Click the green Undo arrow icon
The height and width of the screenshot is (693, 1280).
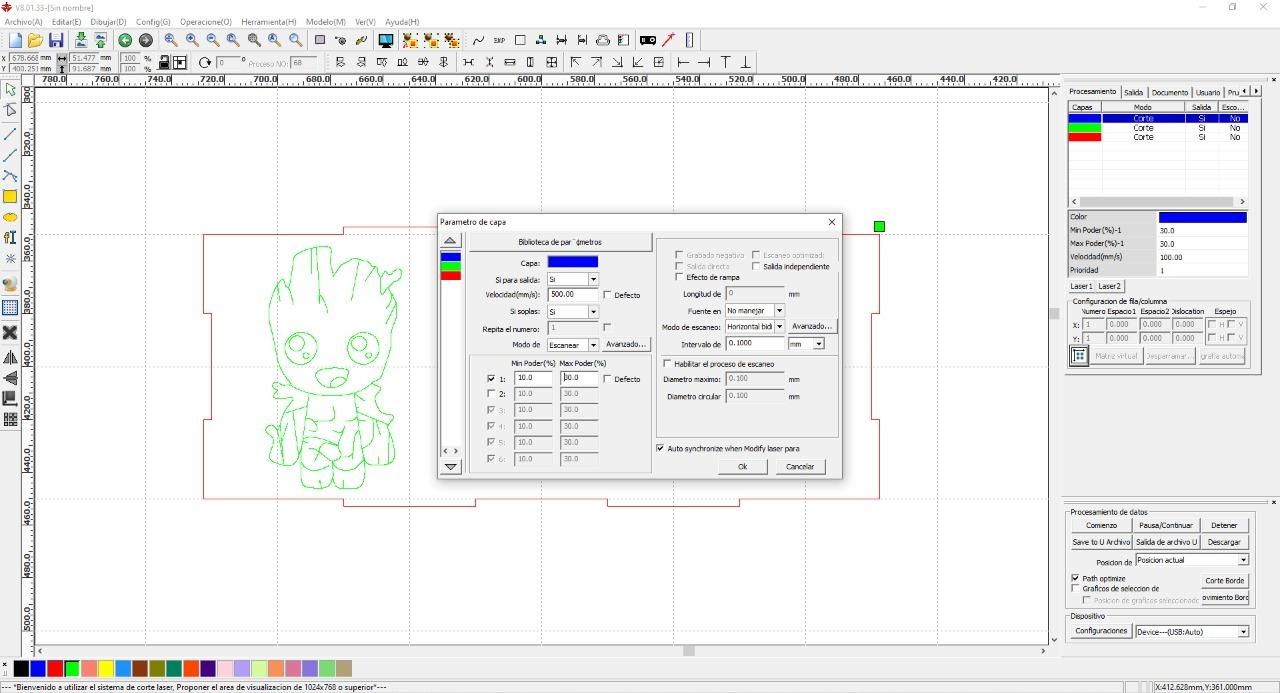point(125,40)
